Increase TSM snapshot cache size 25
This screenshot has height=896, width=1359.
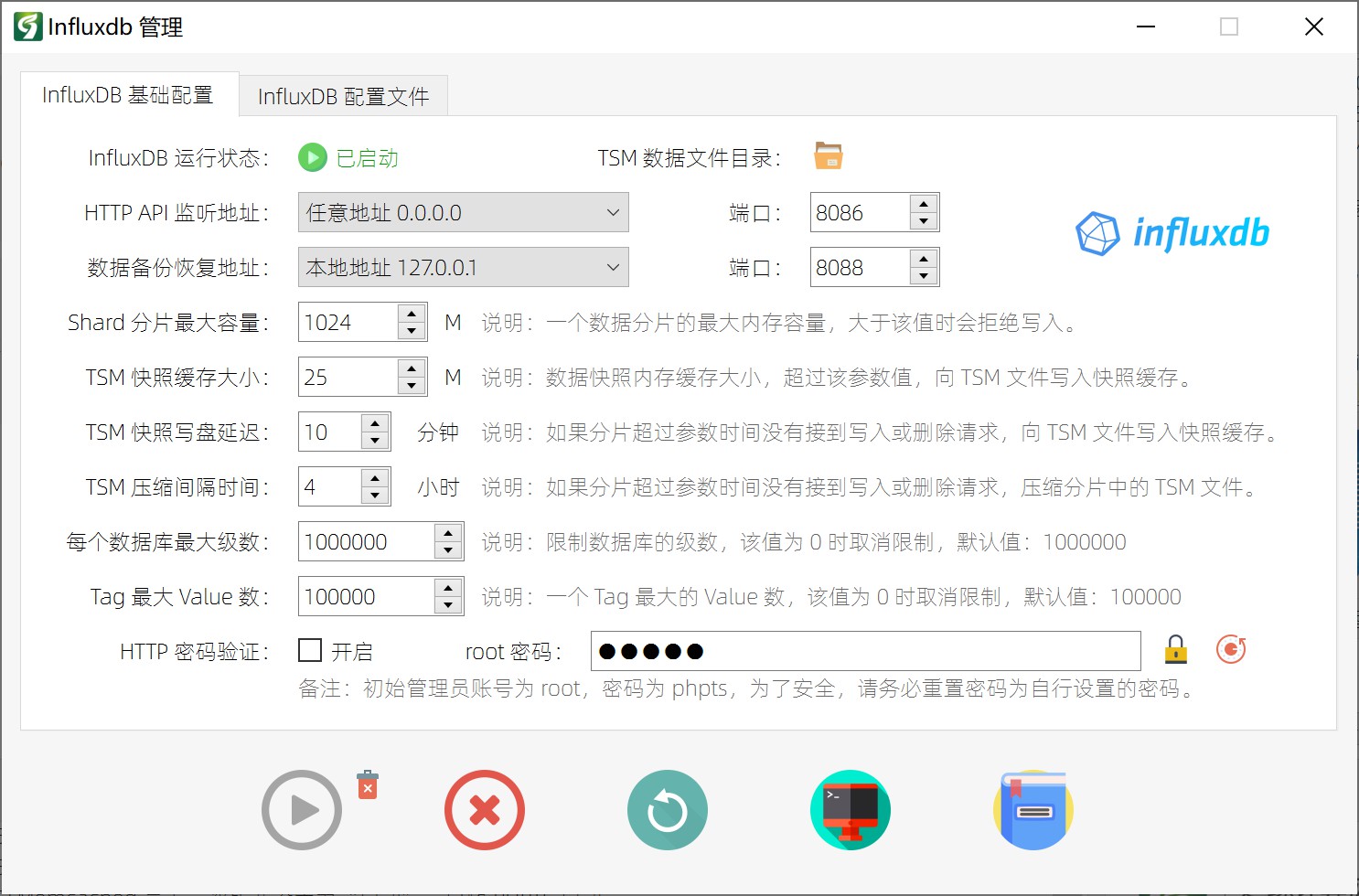click(x=412, y=368)
